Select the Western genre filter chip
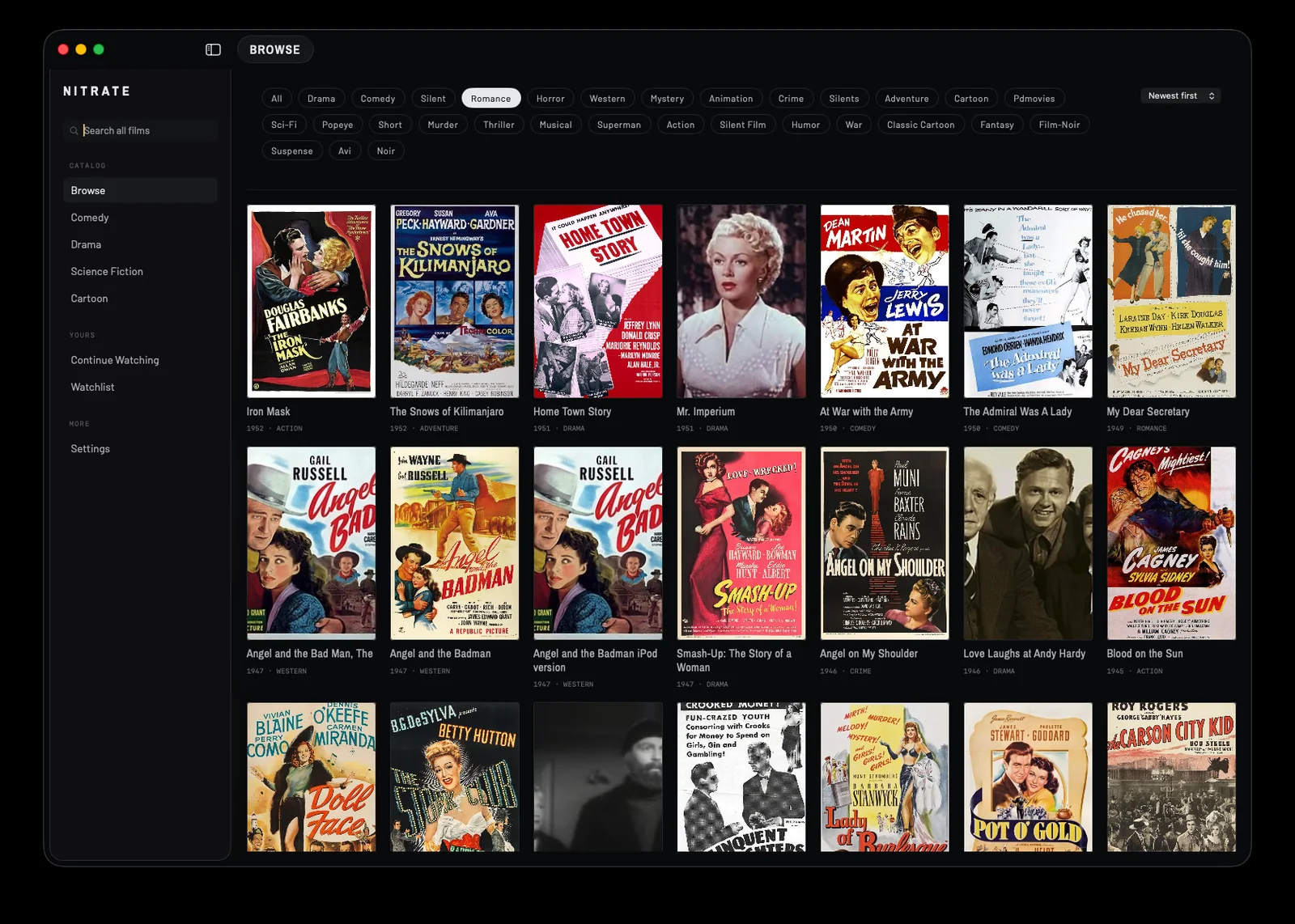The height and width of the screenshot is (924, 1295). tap(607, 99)
